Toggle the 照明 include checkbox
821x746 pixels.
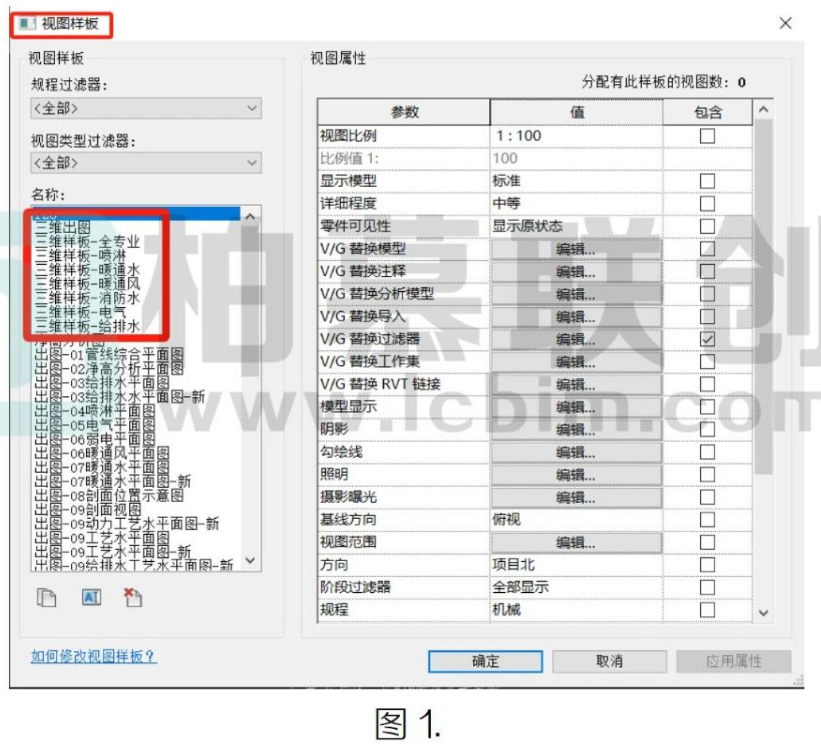click(707, 475)
